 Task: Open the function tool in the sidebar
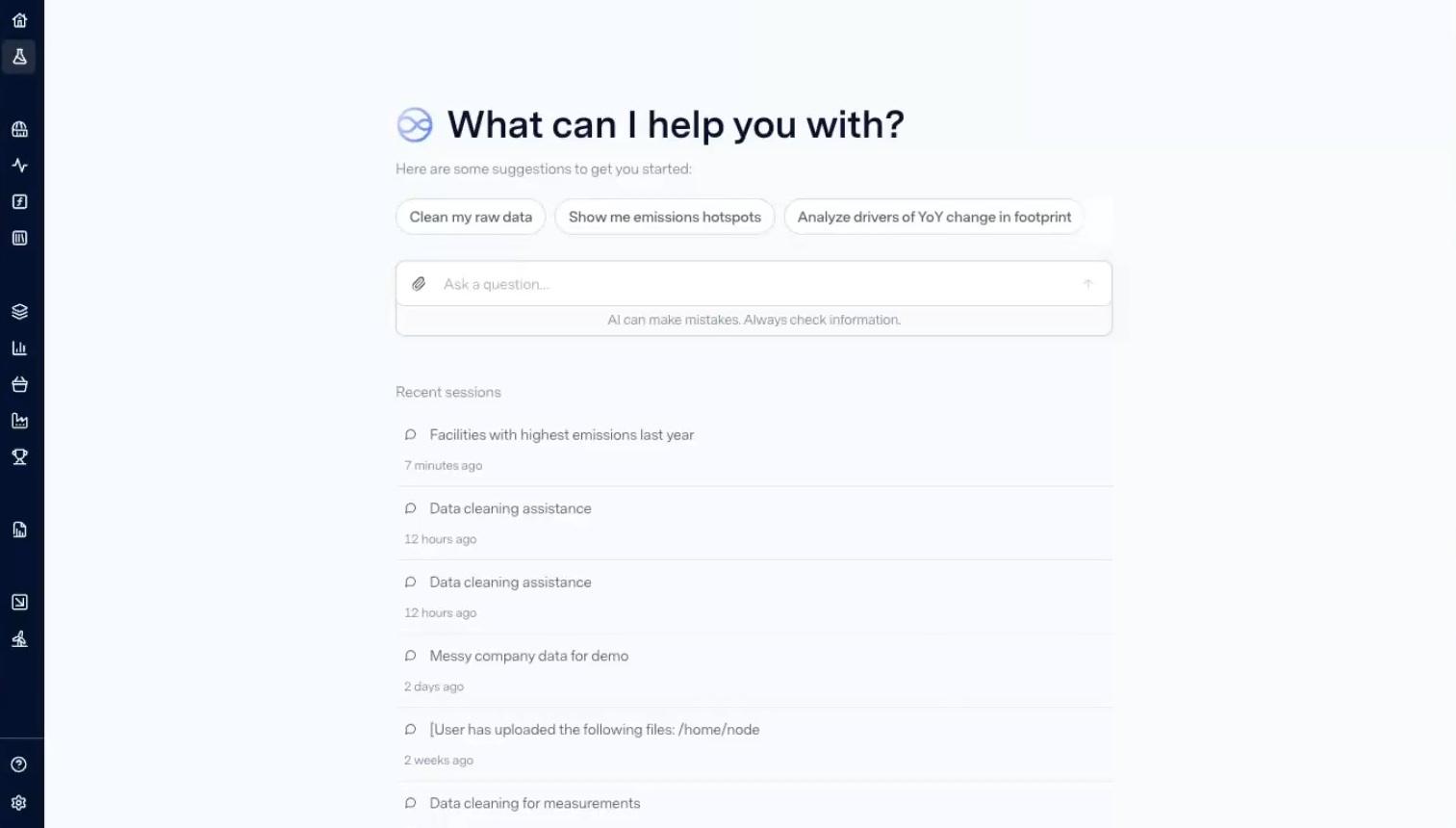(x=19, y=201)
